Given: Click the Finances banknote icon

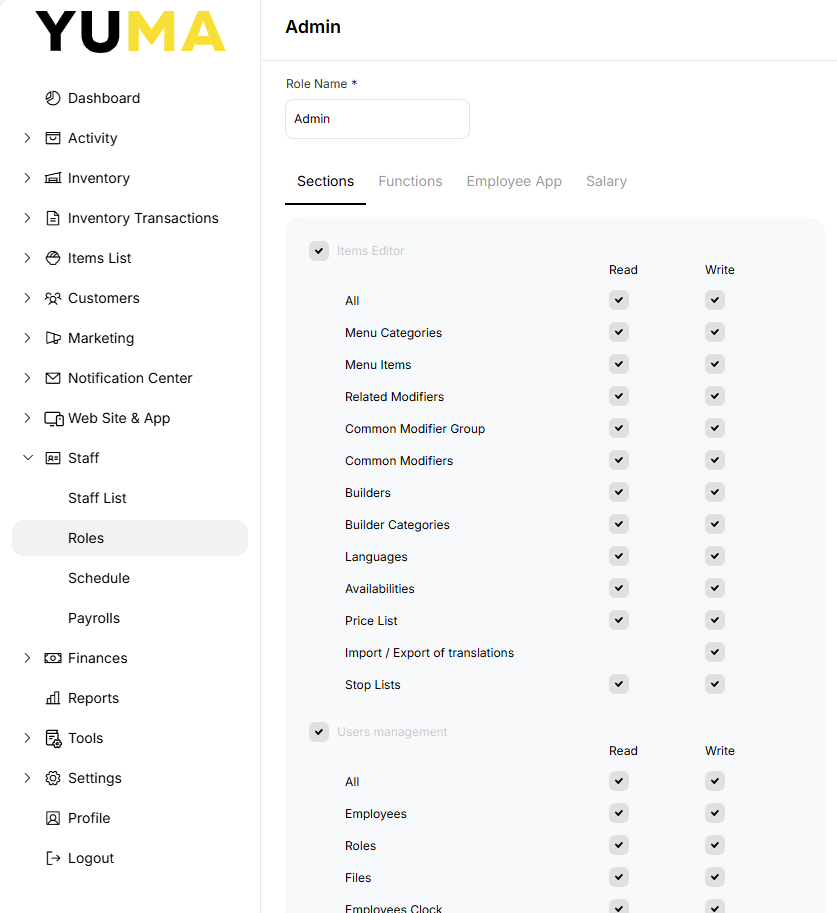Looking at the screenshot, I should (53, 658).
